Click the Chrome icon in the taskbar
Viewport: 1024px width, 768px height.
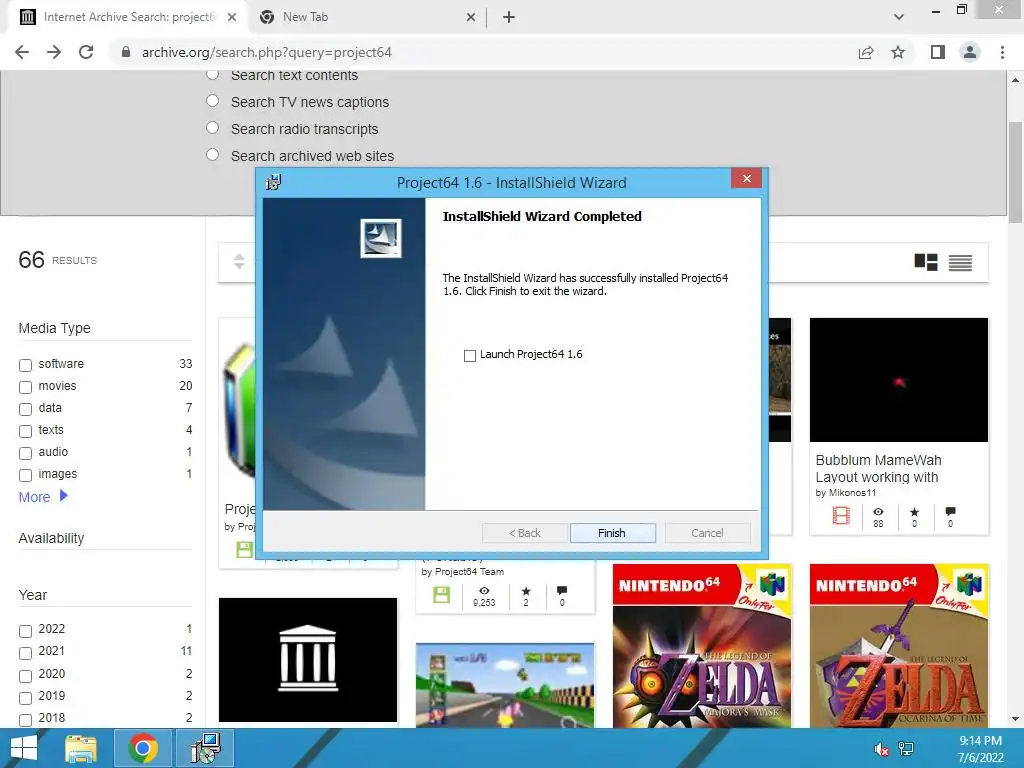[x=143, y=748]
